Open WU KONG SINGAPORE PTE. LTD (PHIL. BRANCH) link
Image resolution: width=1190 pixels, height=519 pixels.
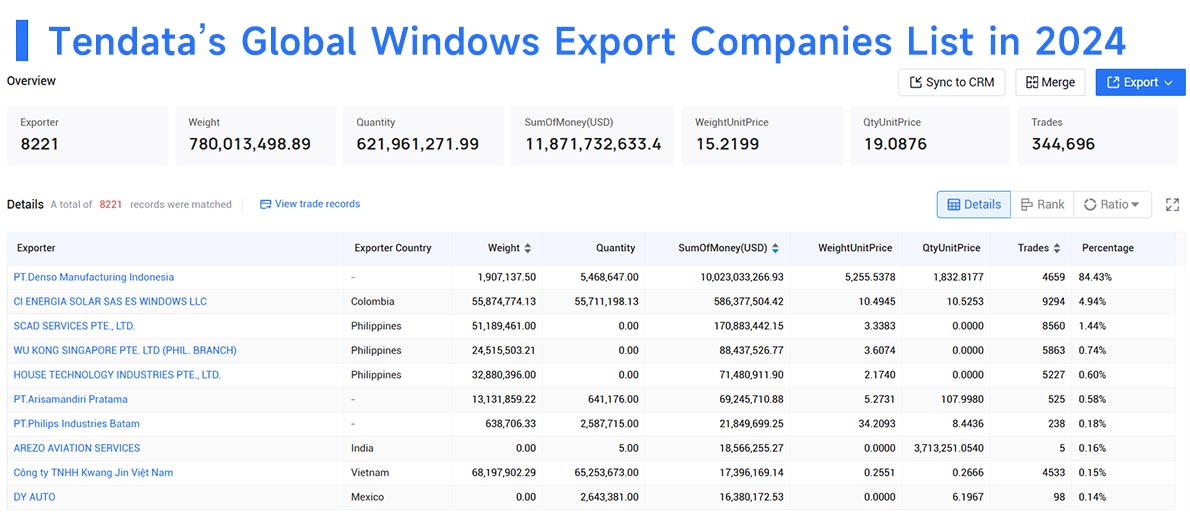125,351
